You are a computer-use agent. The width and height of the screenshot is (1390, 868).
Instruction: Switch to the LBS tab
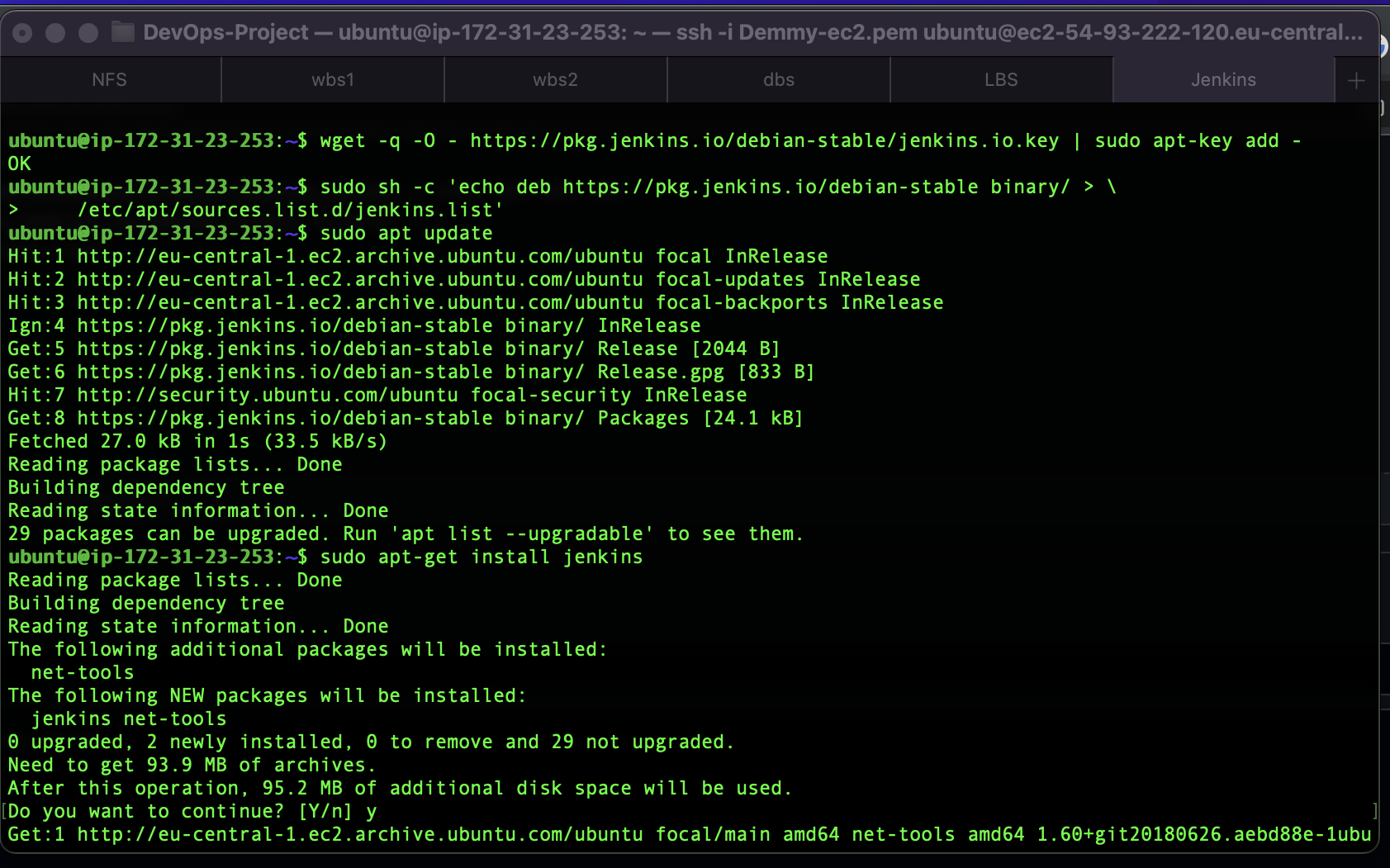pyautogui.click(x=1000, y=79)
